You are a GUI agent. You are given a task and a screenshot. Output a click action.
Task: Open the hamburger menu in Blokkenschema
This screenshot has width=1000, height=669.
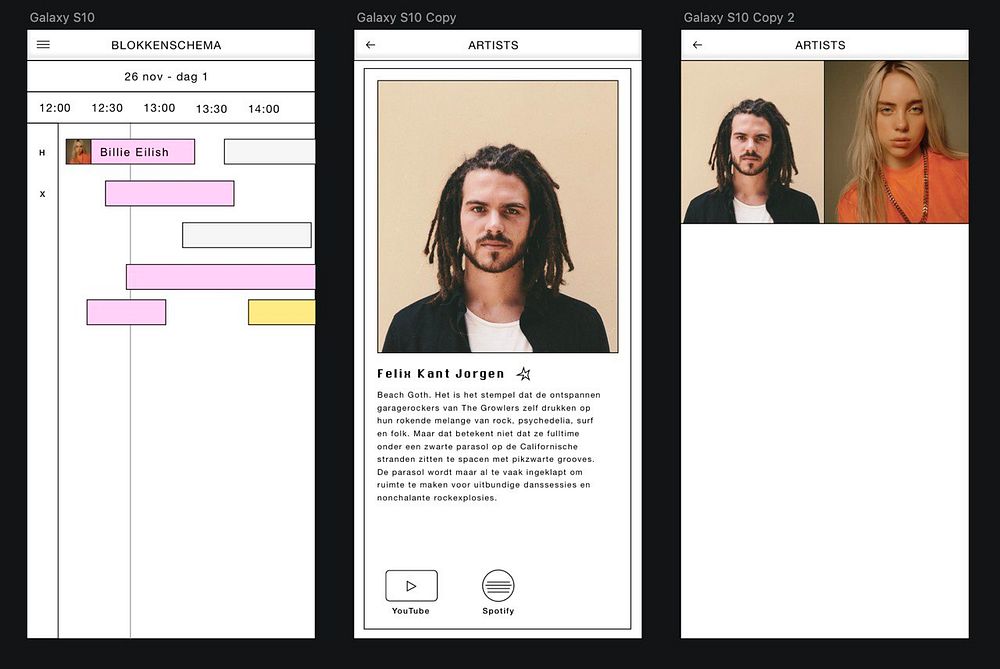[x=43, y=45]
